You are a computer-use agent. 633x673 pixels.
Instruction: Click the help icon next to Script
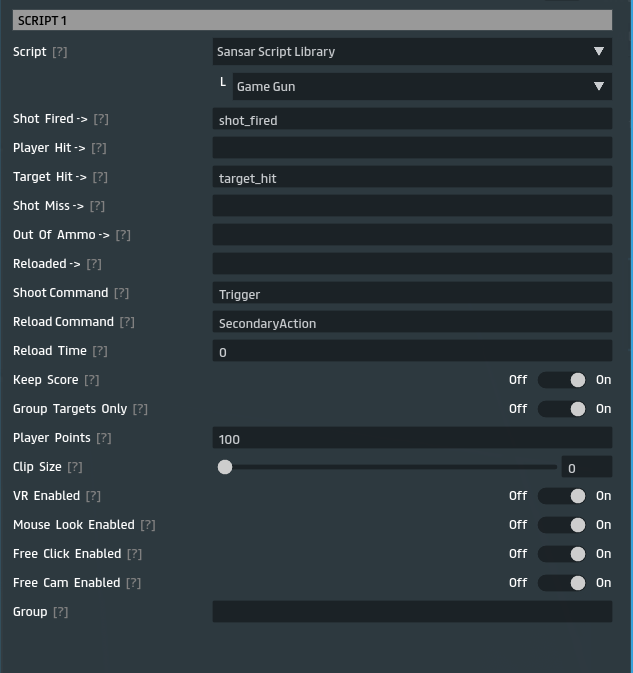pos(60,51)
